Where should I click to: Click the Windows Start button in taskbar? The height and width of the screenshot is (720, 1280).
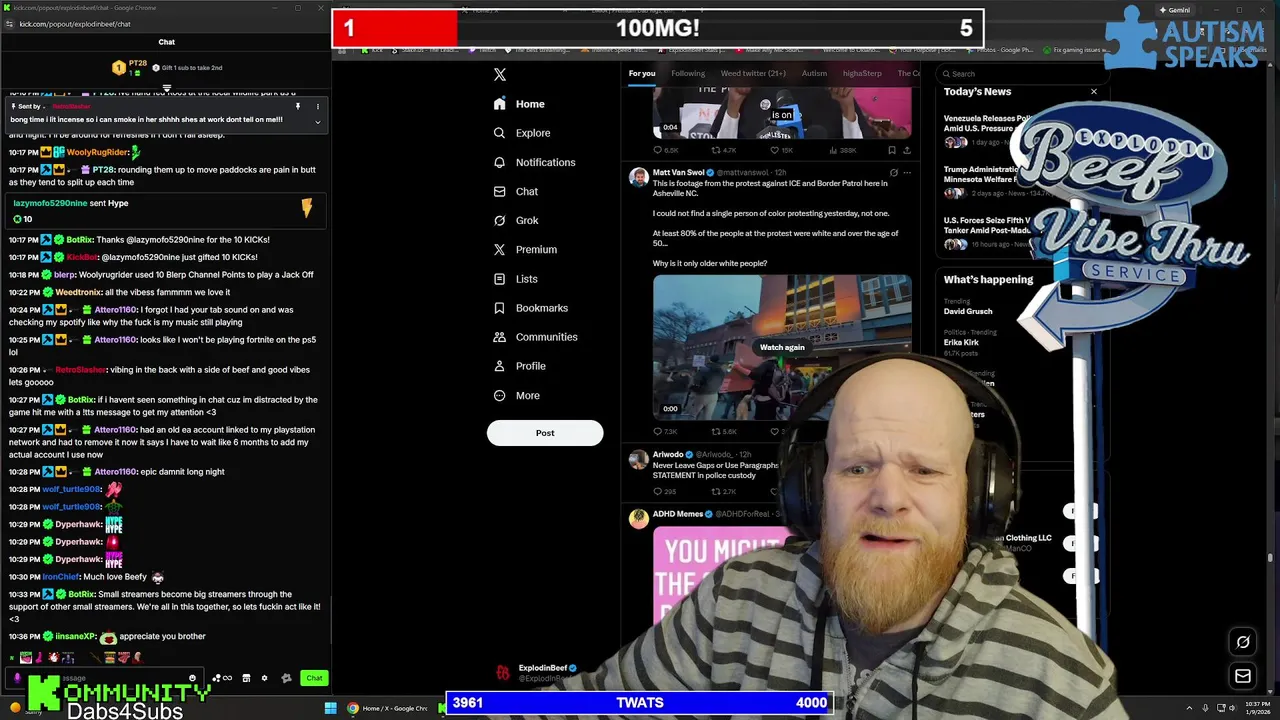pos(330,708)
